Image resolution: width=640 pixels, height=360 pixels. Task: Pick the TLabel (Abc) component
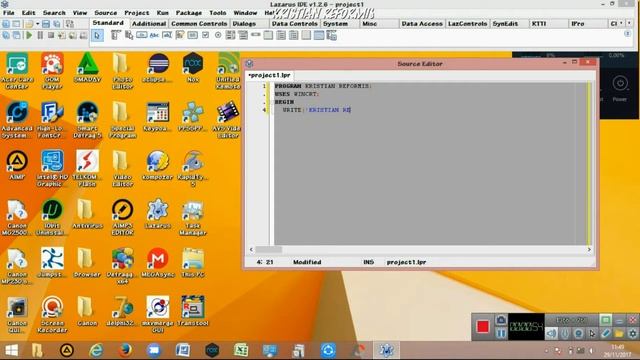pyautogui.click(x=154, y=36)
